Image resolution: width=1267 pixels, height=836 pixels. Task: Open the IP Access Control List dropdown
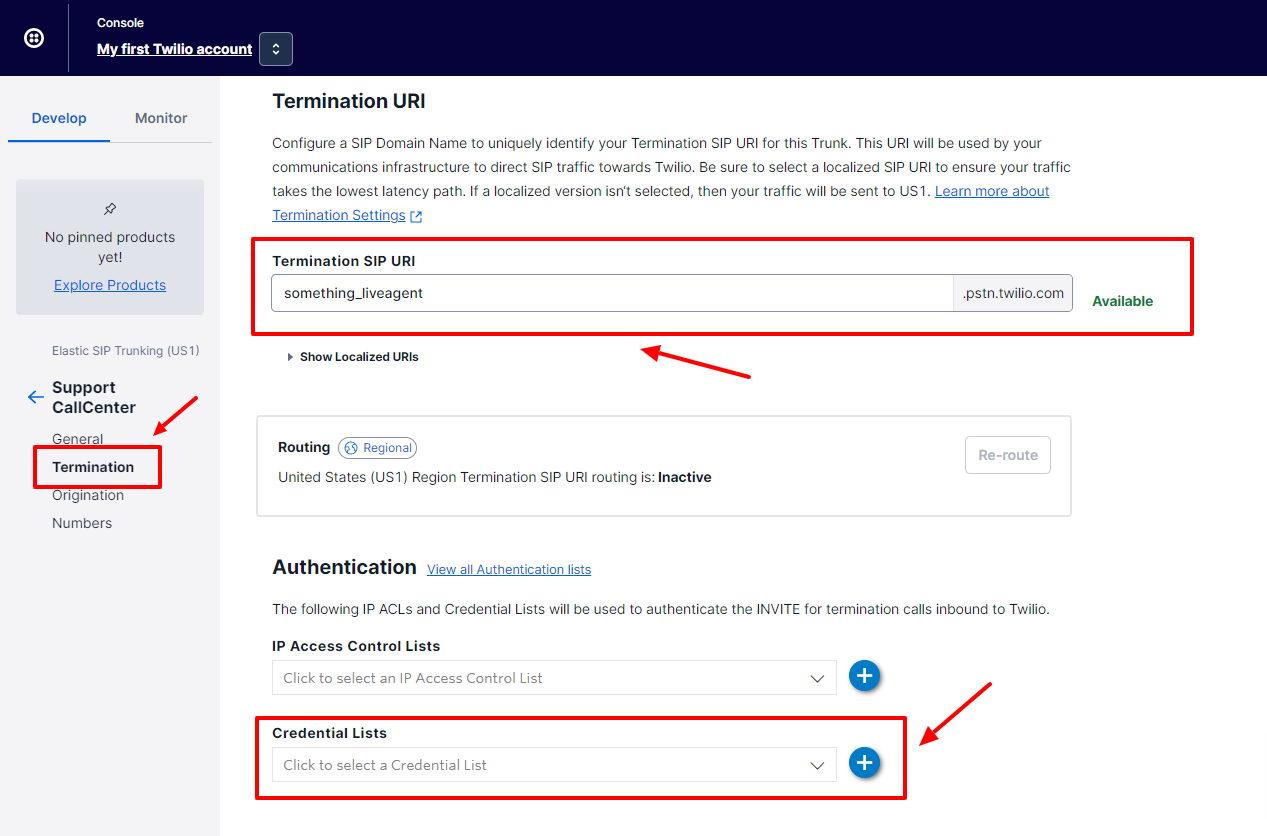[553, 678]
